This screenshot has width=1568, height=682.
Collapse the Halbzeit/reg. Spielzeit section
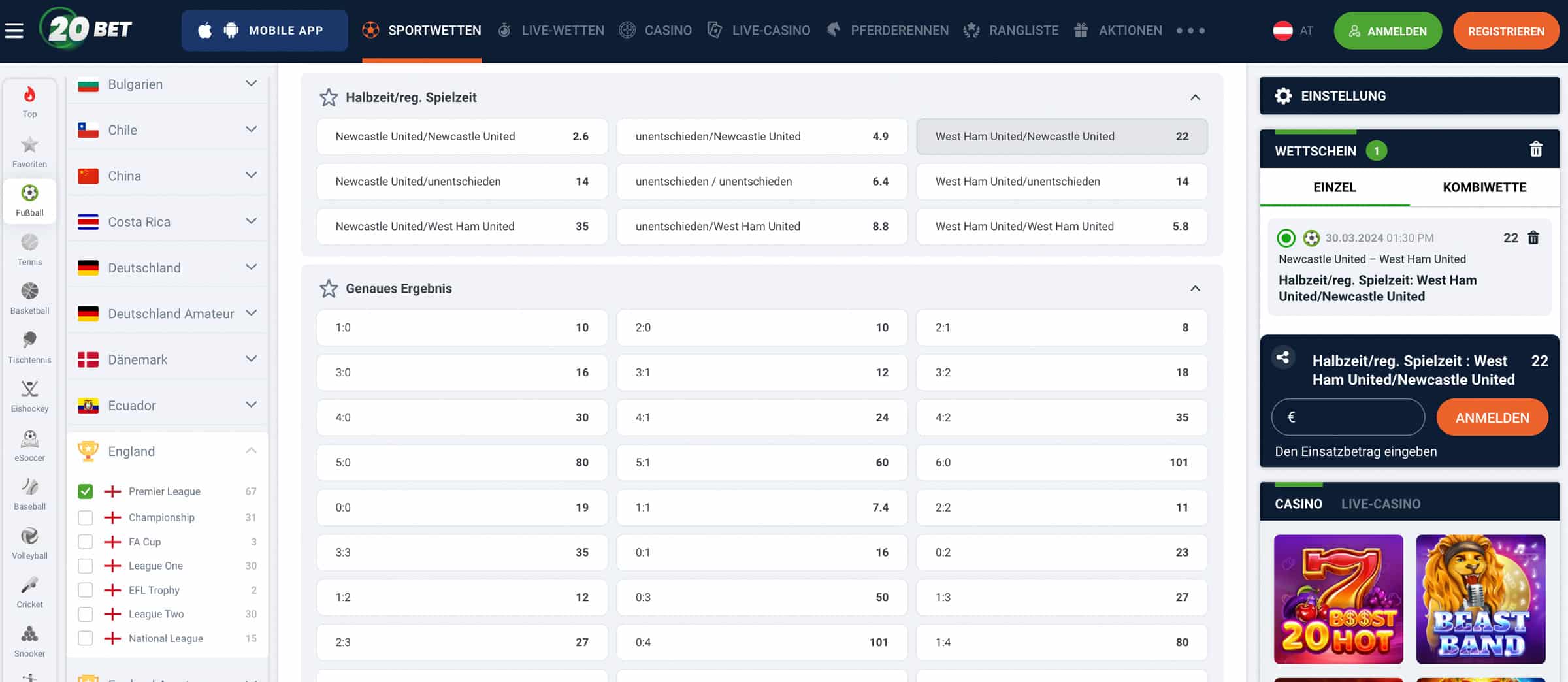[1195, 97]
